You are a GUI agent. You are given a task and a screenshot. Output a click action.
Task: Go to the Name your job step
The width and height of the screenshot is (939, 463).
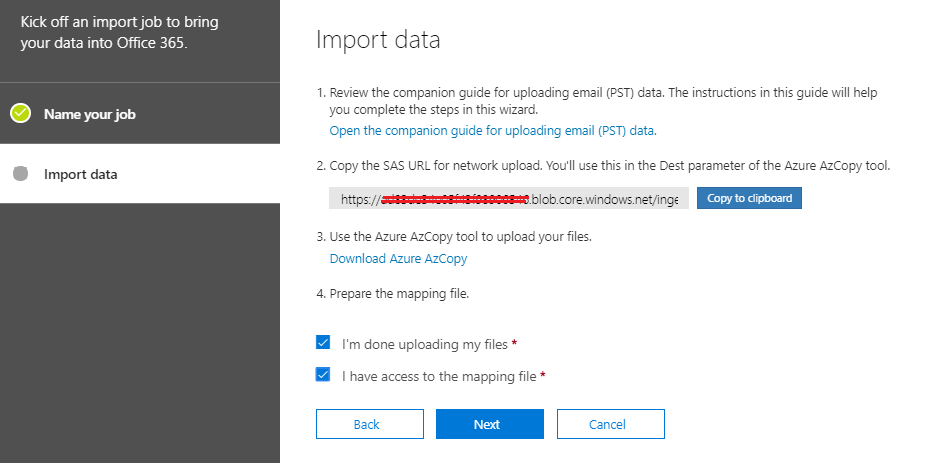(89, 114)
